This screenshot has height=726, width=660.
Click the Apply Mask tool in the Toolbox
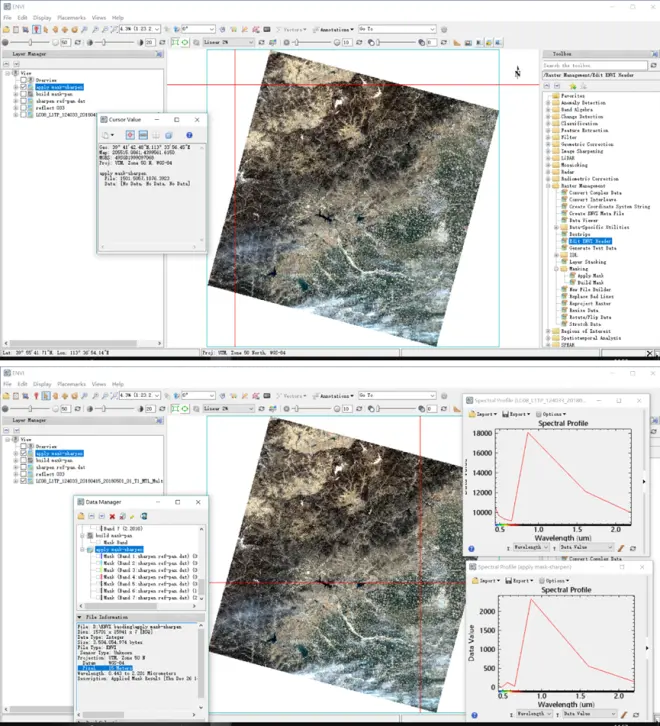591,275
